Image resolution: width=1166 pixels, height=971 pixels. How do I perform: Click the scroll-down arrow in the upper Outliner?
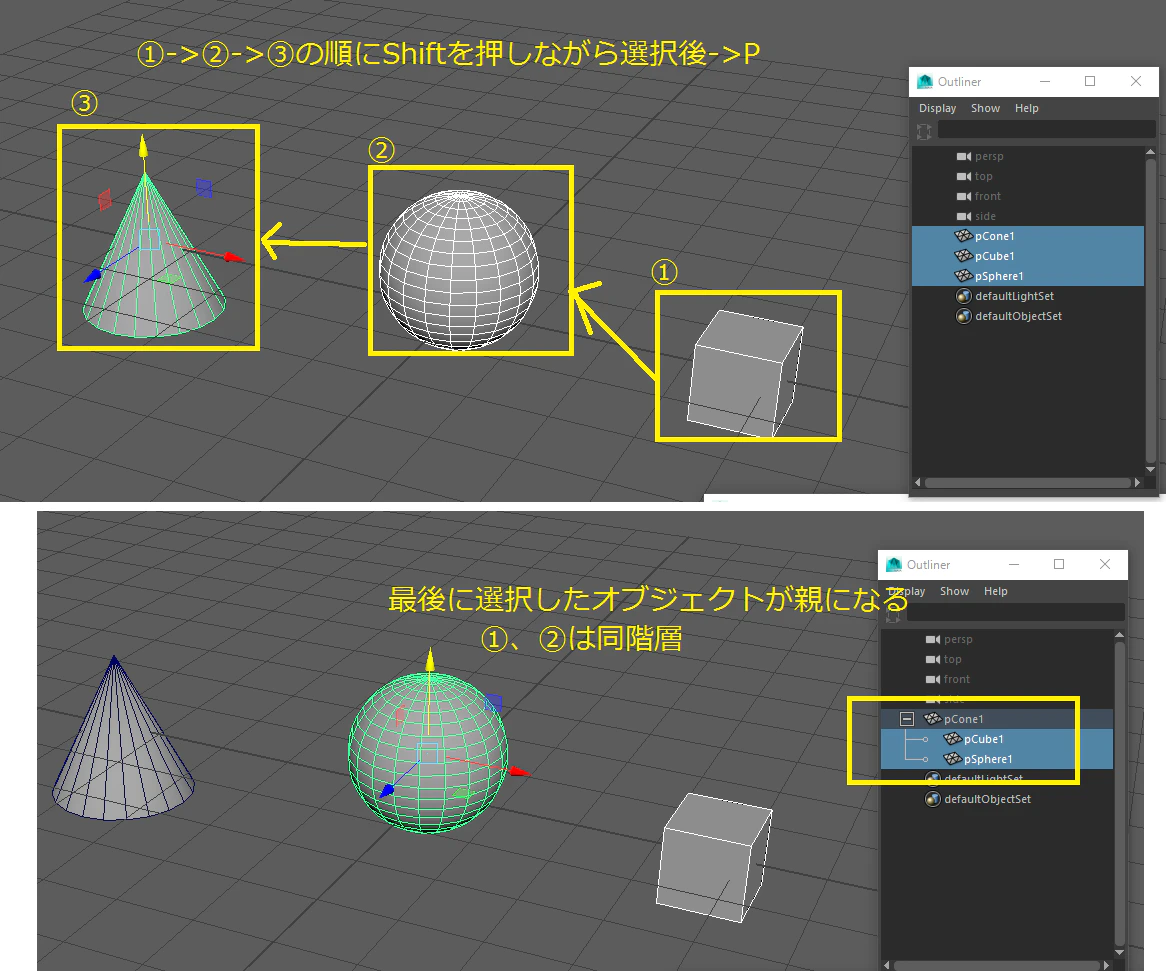(1150, 470)
